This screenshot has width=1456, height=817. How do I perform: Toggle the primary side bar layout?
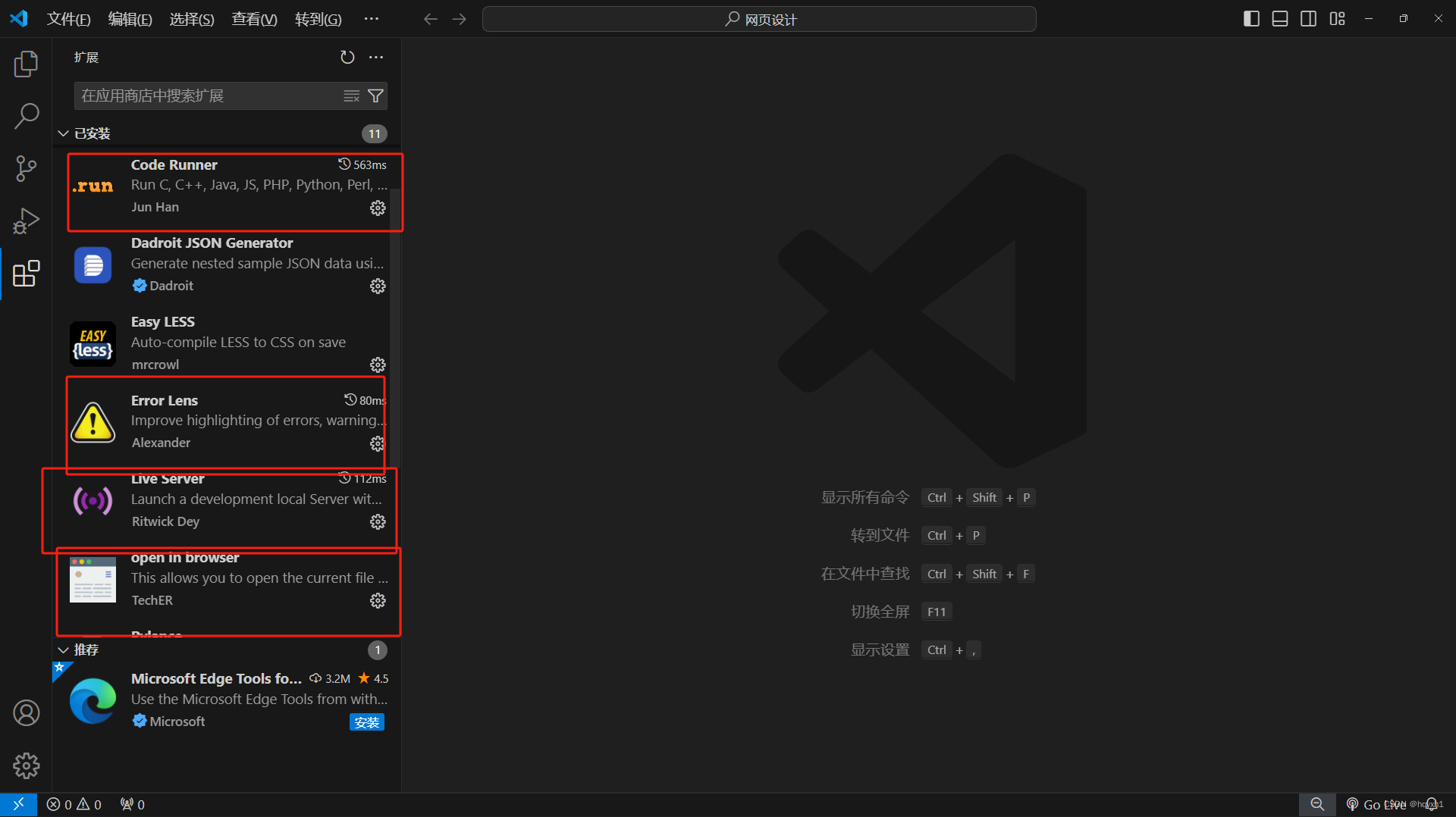coord(1251,19)
